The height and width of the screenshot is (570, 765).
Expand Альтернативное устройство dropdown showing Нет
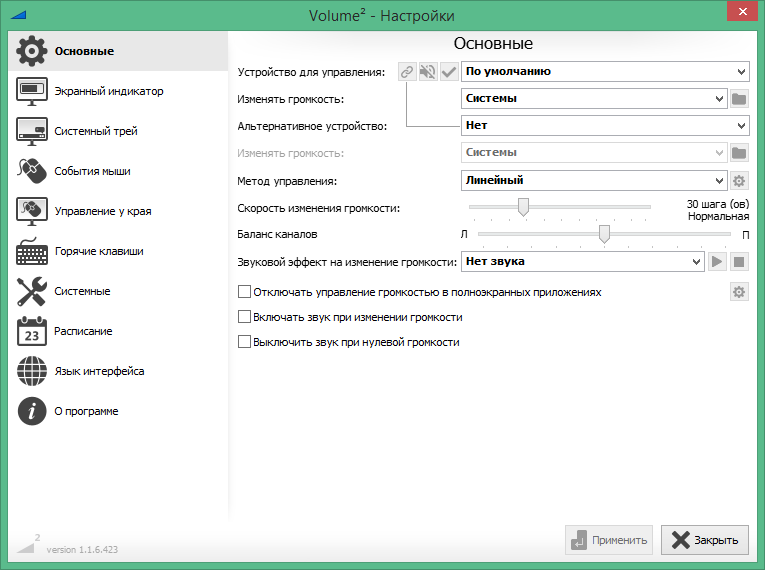tap(605, 125)
